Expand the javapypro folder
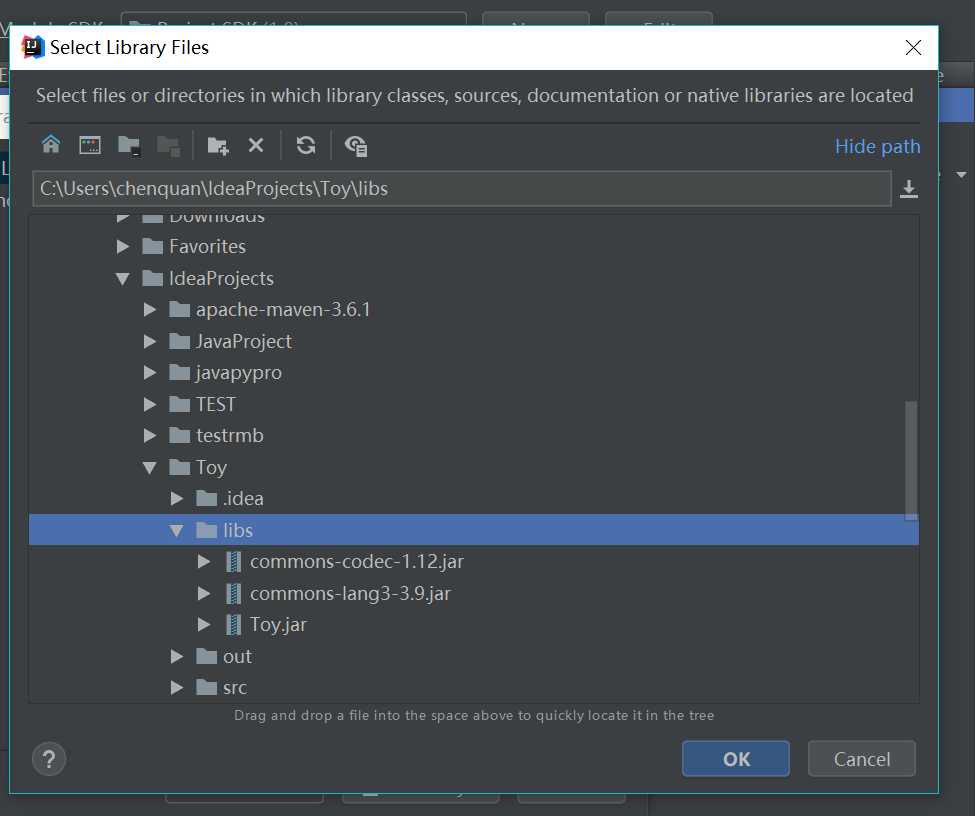 coord(150,372)
